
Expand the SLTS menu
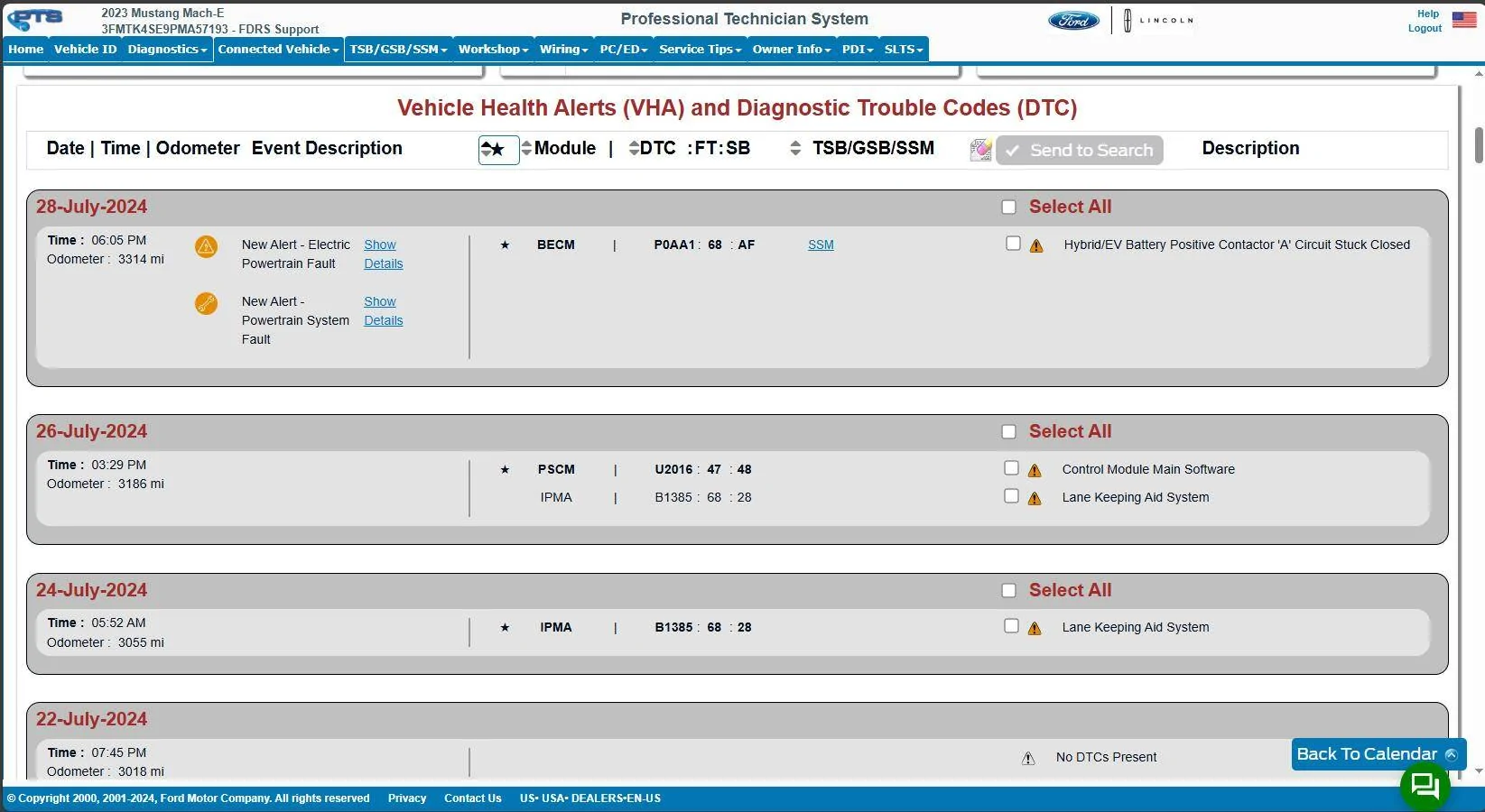click(x=904, y=50)
